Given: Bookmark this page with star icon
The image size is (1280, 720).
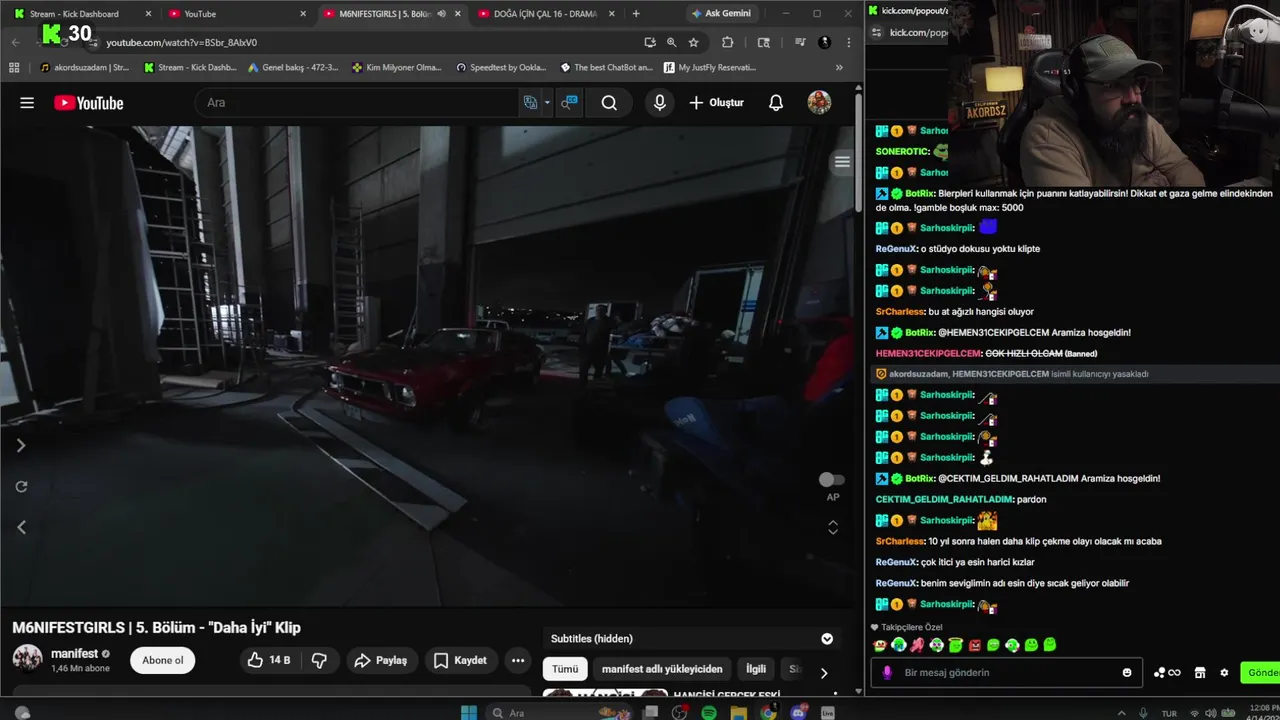Looking at the screenshot, I should [693, 42].
